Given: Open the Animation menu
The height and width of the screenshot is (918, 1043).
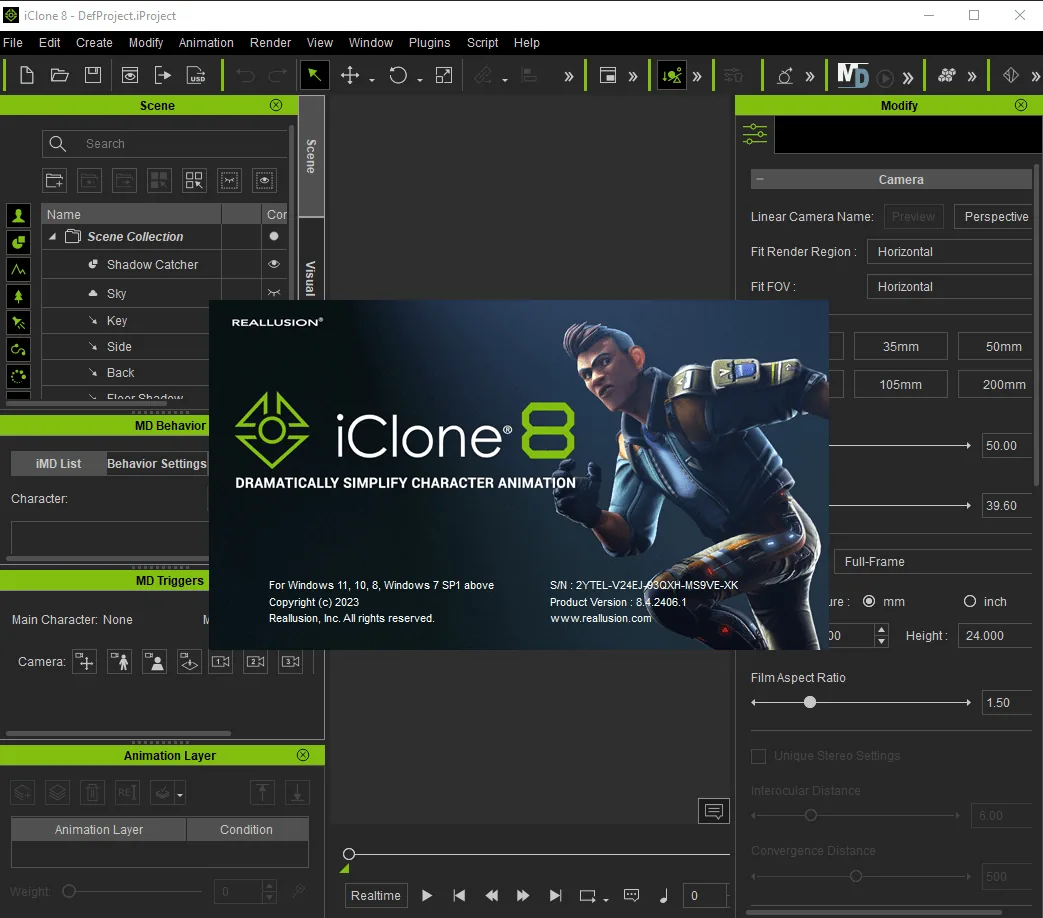Looking at the screenshot, I should (206, 43).
